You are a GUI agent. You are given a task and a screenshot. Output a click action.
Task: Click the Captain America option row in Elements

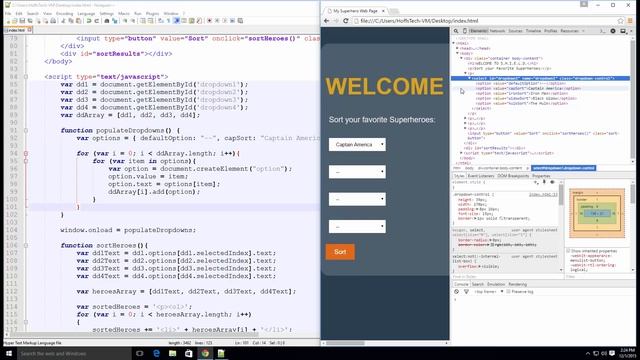click(540, 88)
